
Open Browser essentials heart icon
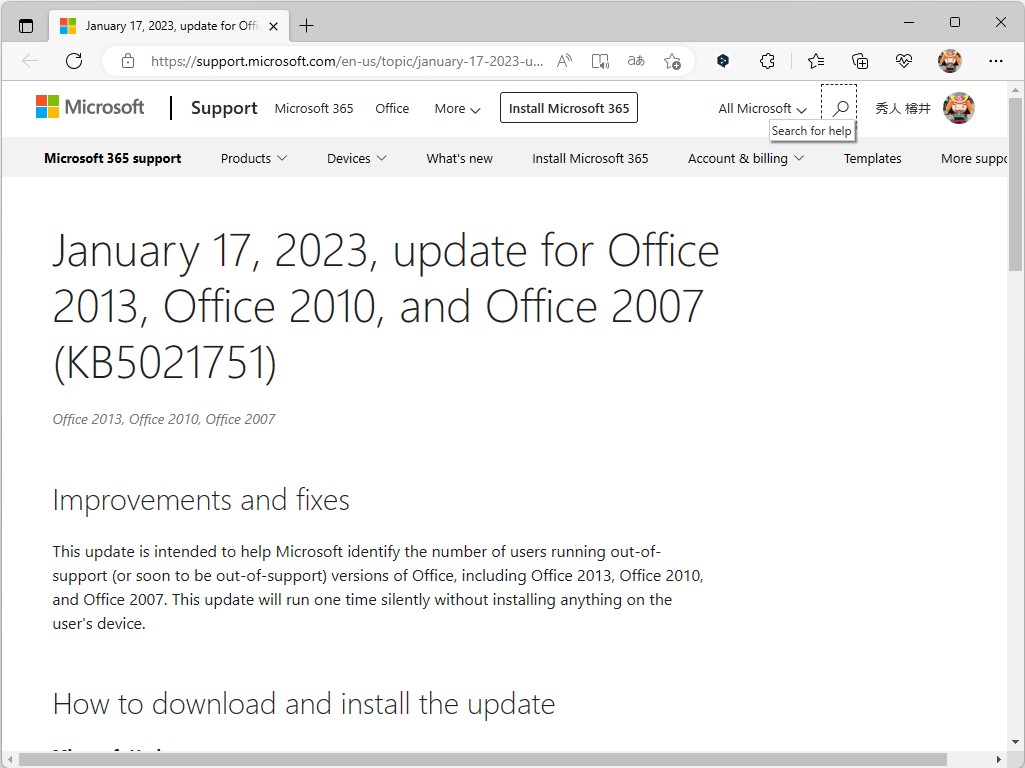click(x=904, y=61)
